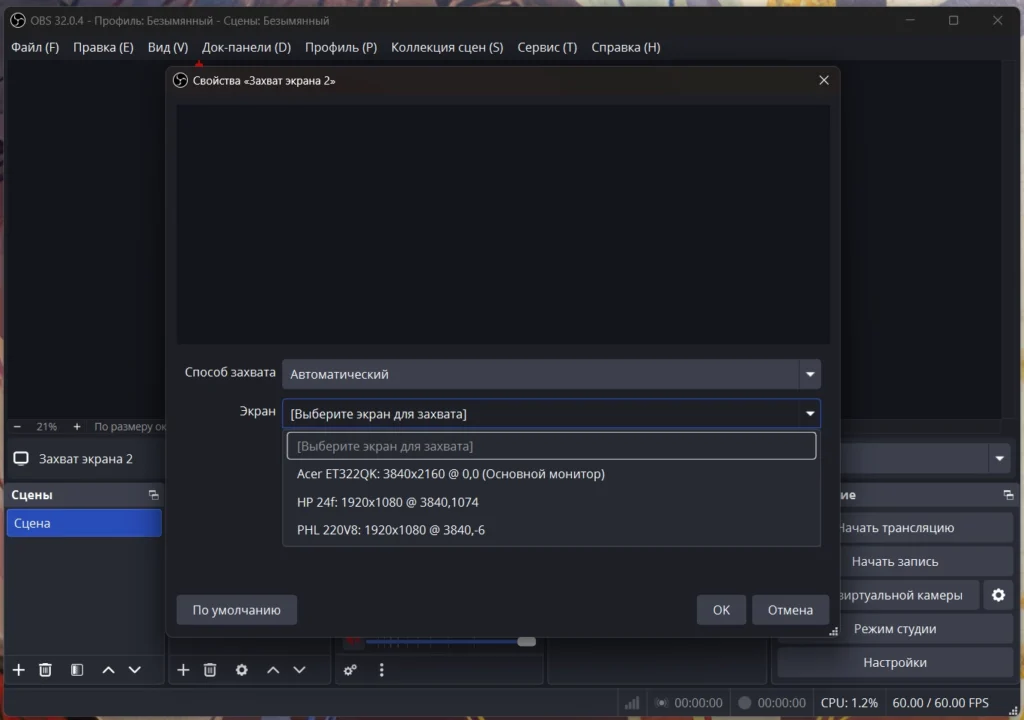Click По умолчанию to reset defaults
This screenshot has width=1024, height=720.
236,609
